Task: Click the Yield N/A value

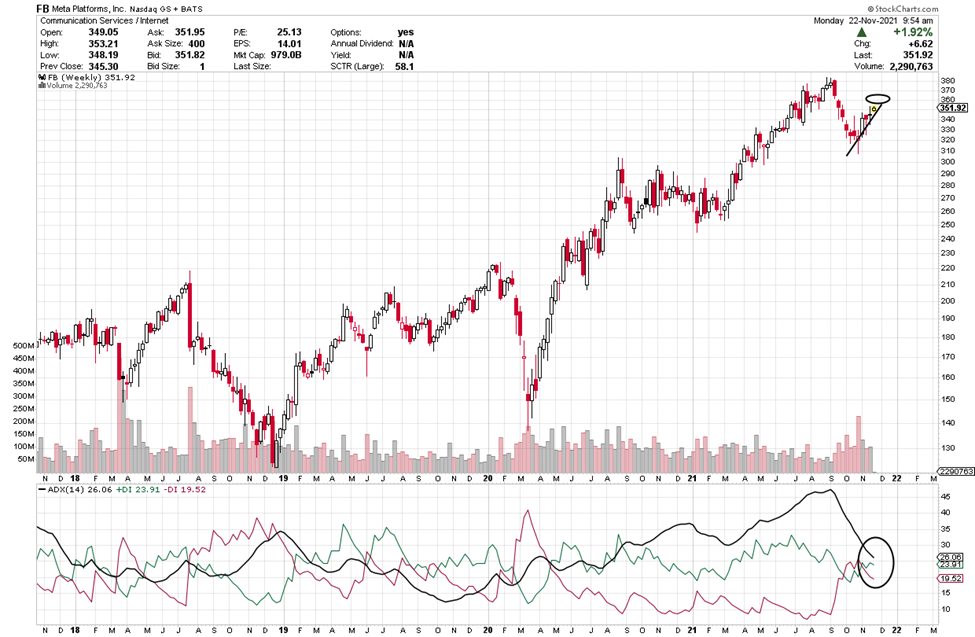Action: pos(407,55)
